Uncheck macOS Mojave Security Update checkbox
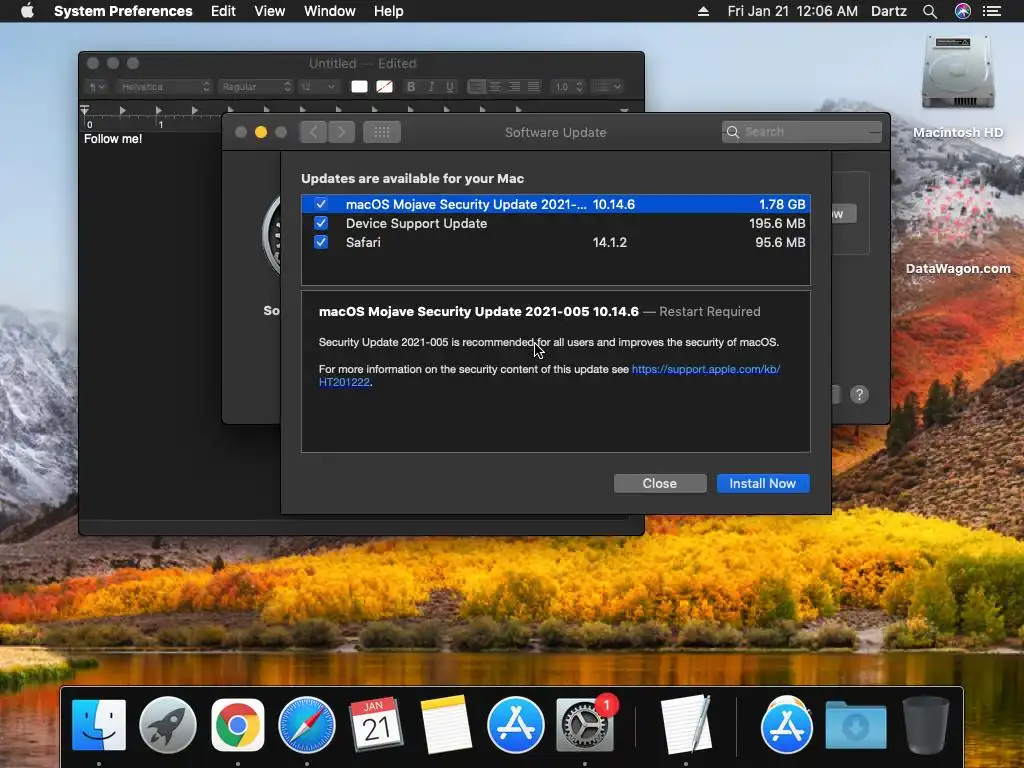The width and height of the screenshot is (1024, 768). (x=321, y=204)
